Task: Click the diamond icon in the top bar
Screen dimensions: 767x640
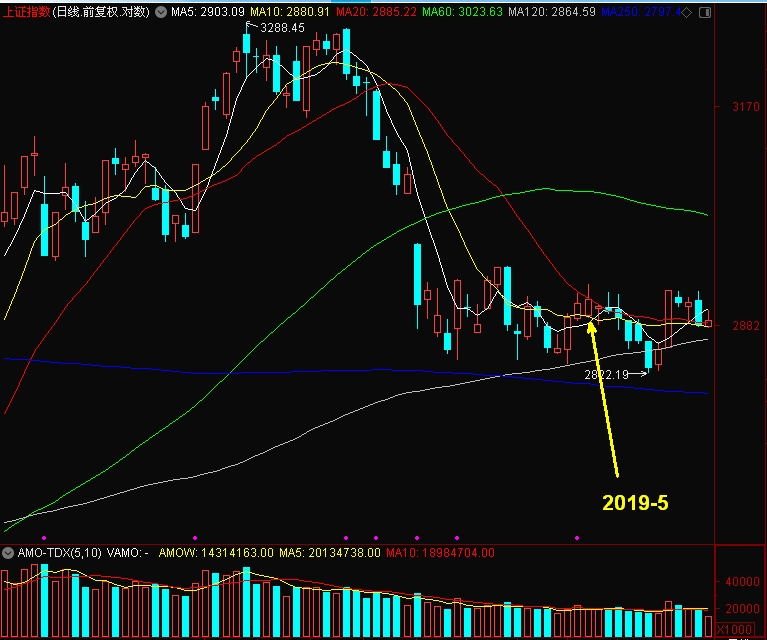Action: [687, 13]
